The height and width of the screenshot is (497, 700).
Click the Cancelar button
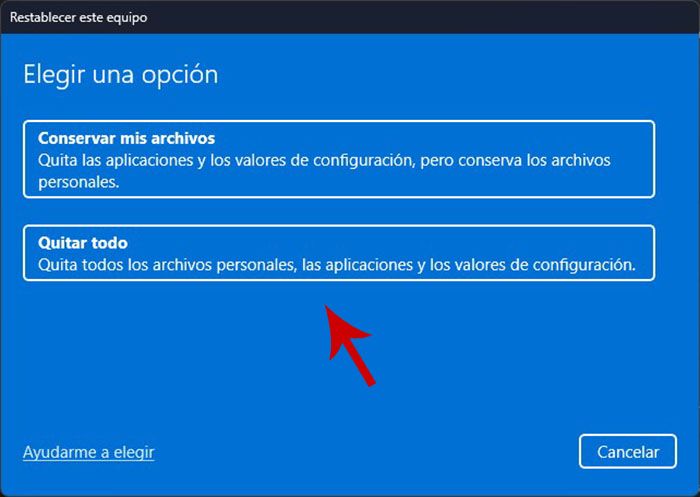pyautogui.click(x=628, y=451)
